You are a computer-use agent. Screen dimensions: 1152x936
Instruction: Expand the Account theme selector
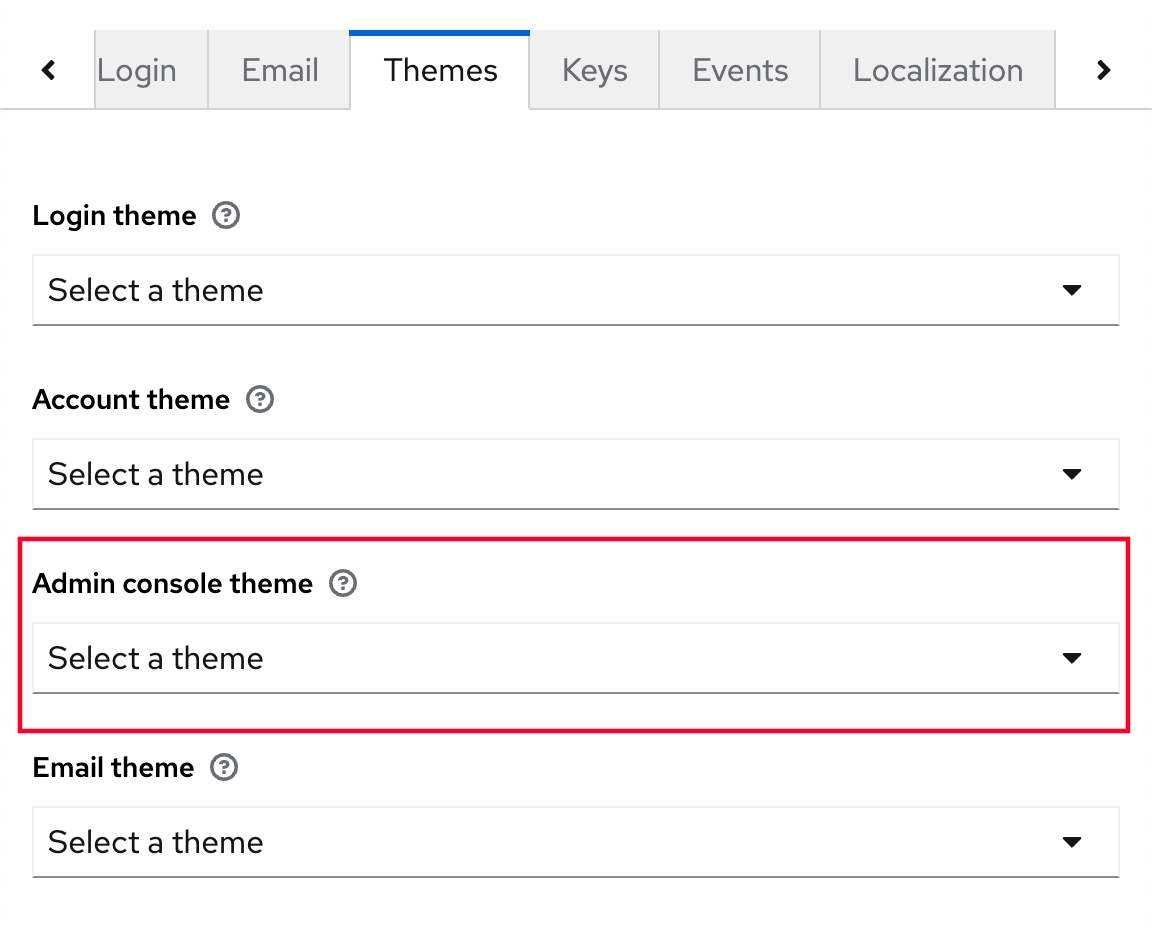tap(575, 474)
